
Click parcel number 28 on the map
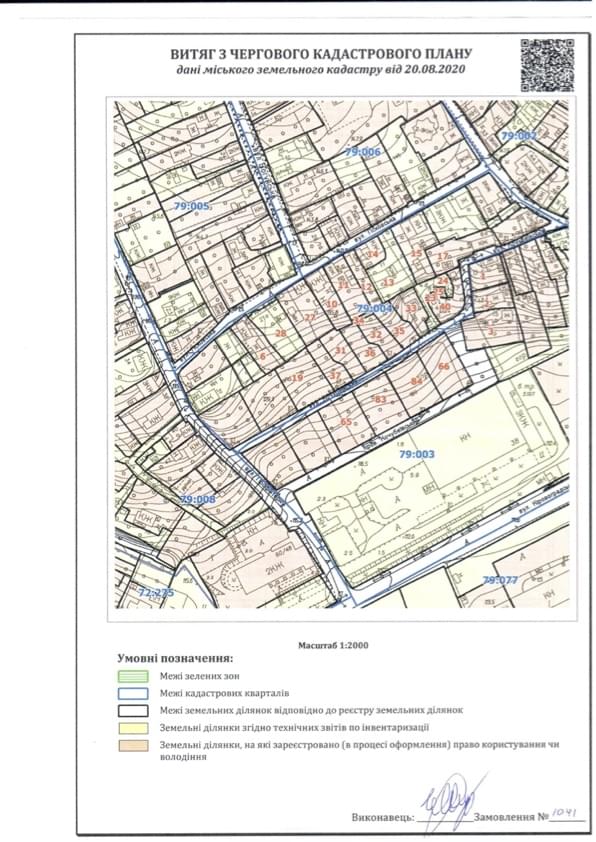click(281, 333)
